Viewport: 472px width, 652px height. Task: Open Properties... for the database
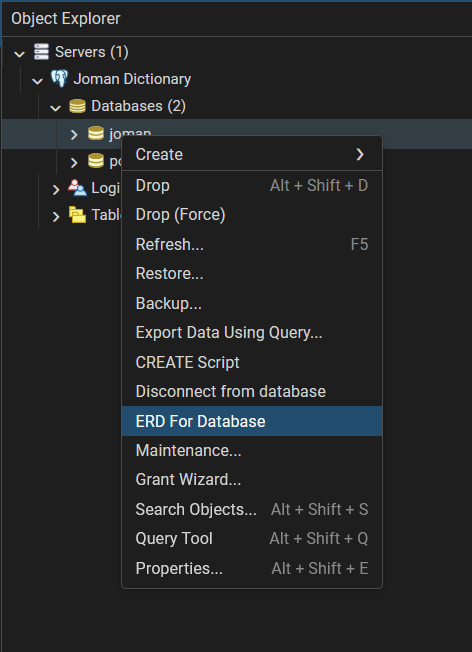[x=252, y=568]
